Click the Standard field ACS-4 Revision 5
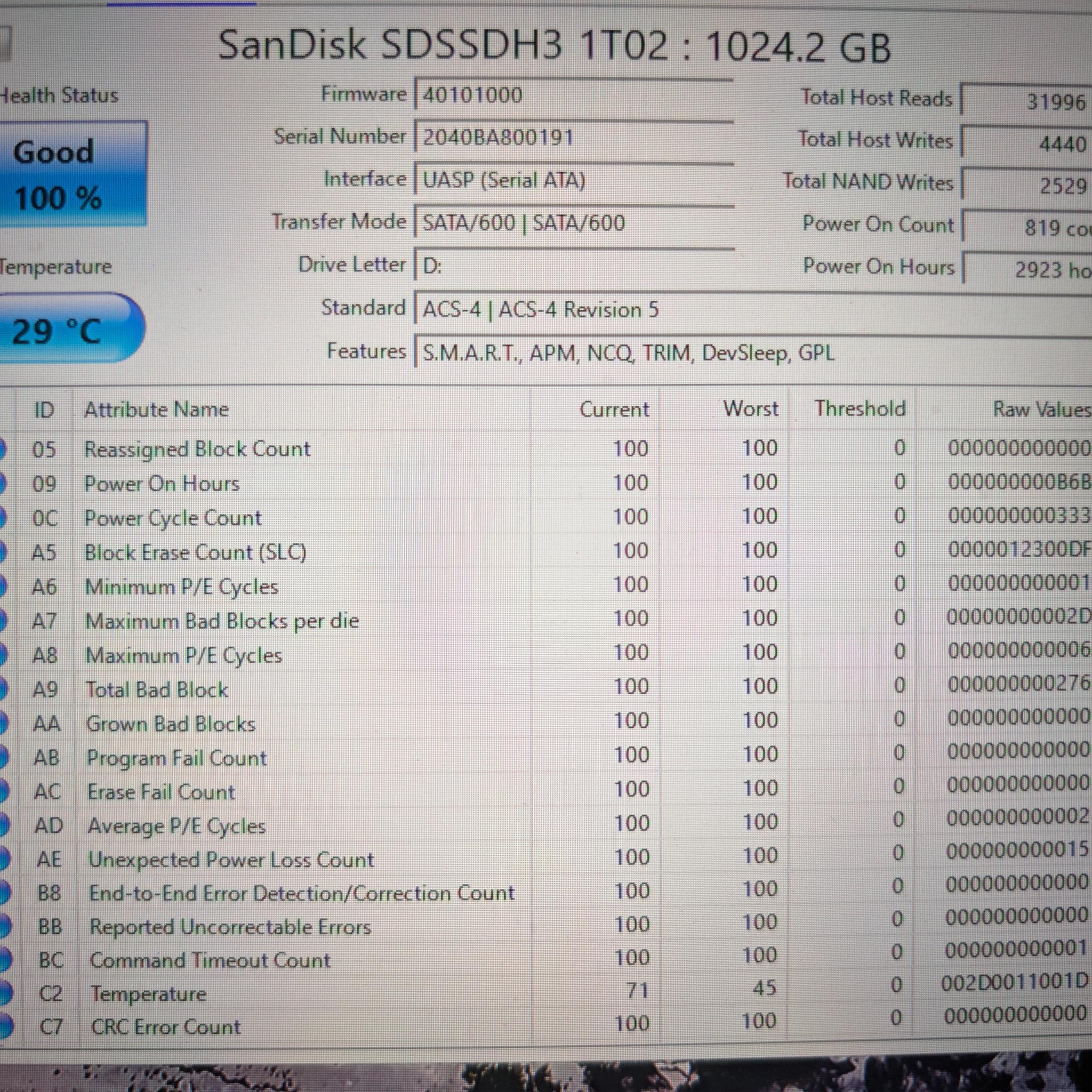 pos(753,309)
